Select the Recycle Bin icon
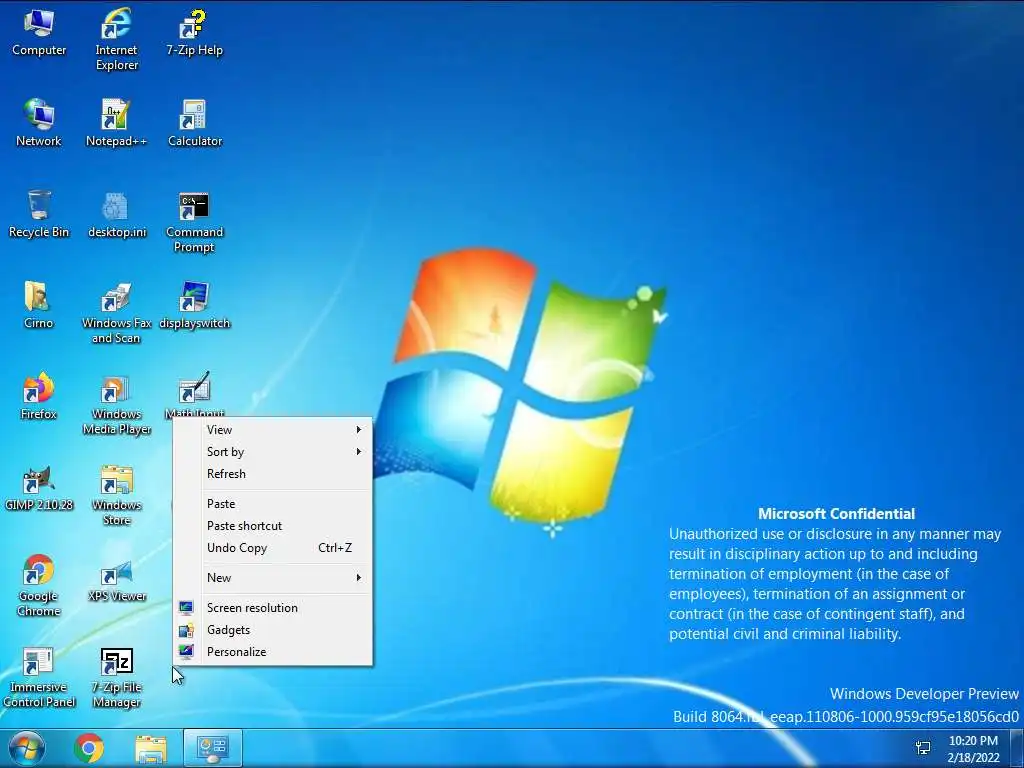 click(x=39, y=214)
